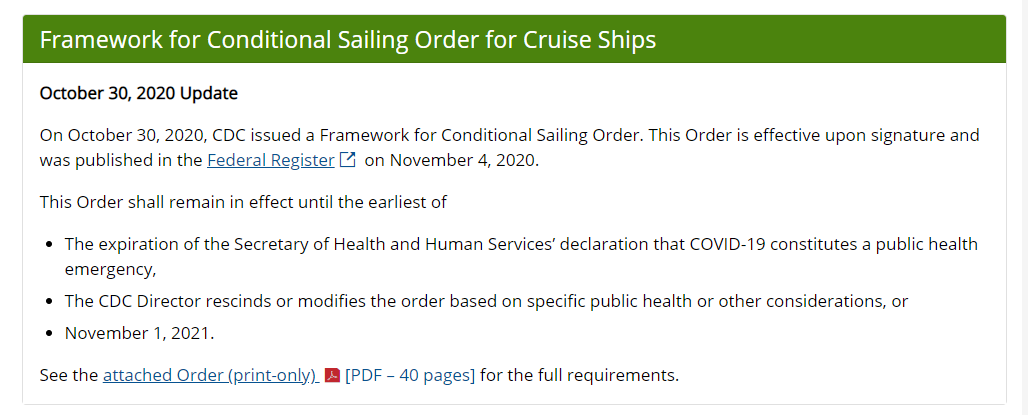Viewport: 1028px width, 415px height.
Task: Click the [PDF – 40 pages] label
Action: [410, 376]
